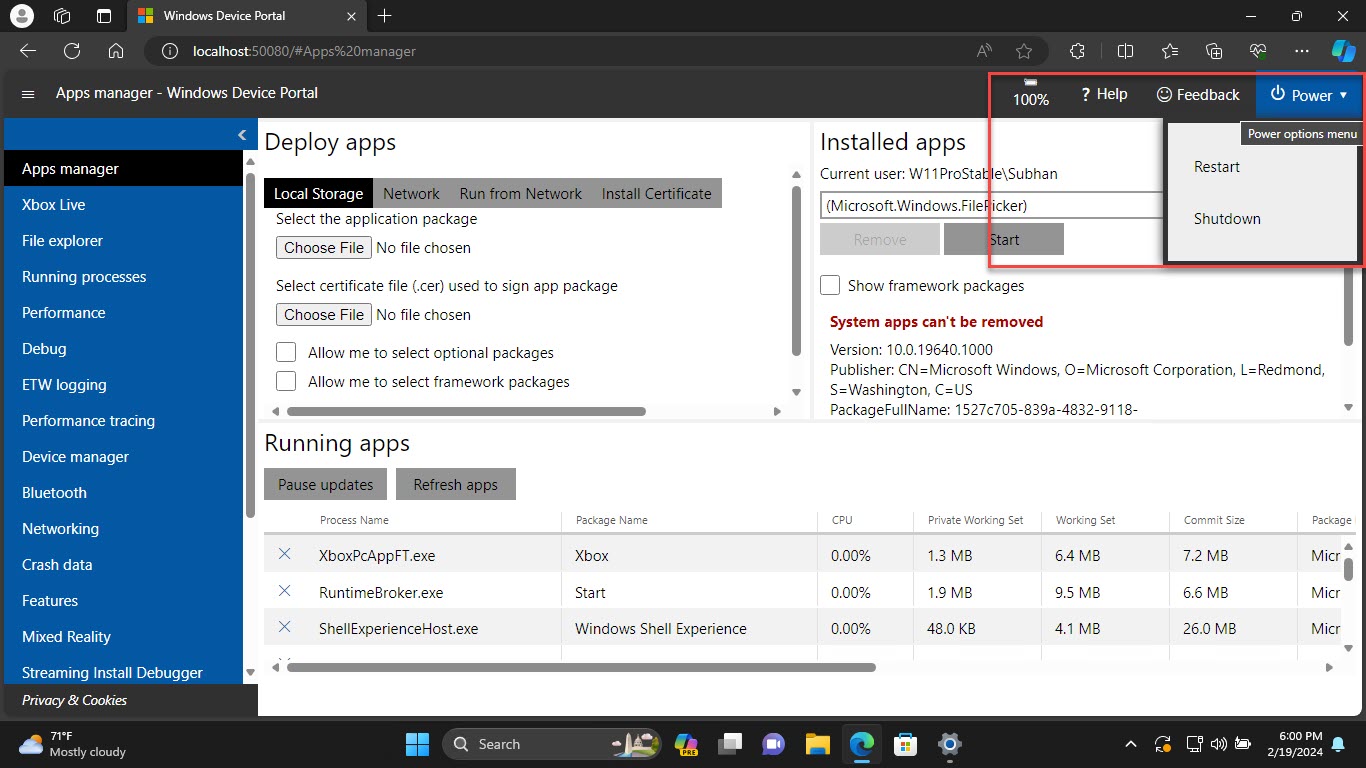Close RuntimeBroker.exe with its X icon
This screenshot has height=768, width=1366.
click(284, 591)
